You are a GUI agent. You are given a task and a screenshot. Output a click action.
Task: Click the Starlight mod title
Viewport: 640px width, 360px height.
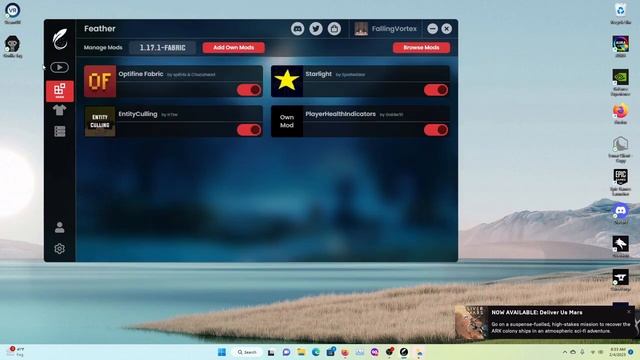[318, 74]
